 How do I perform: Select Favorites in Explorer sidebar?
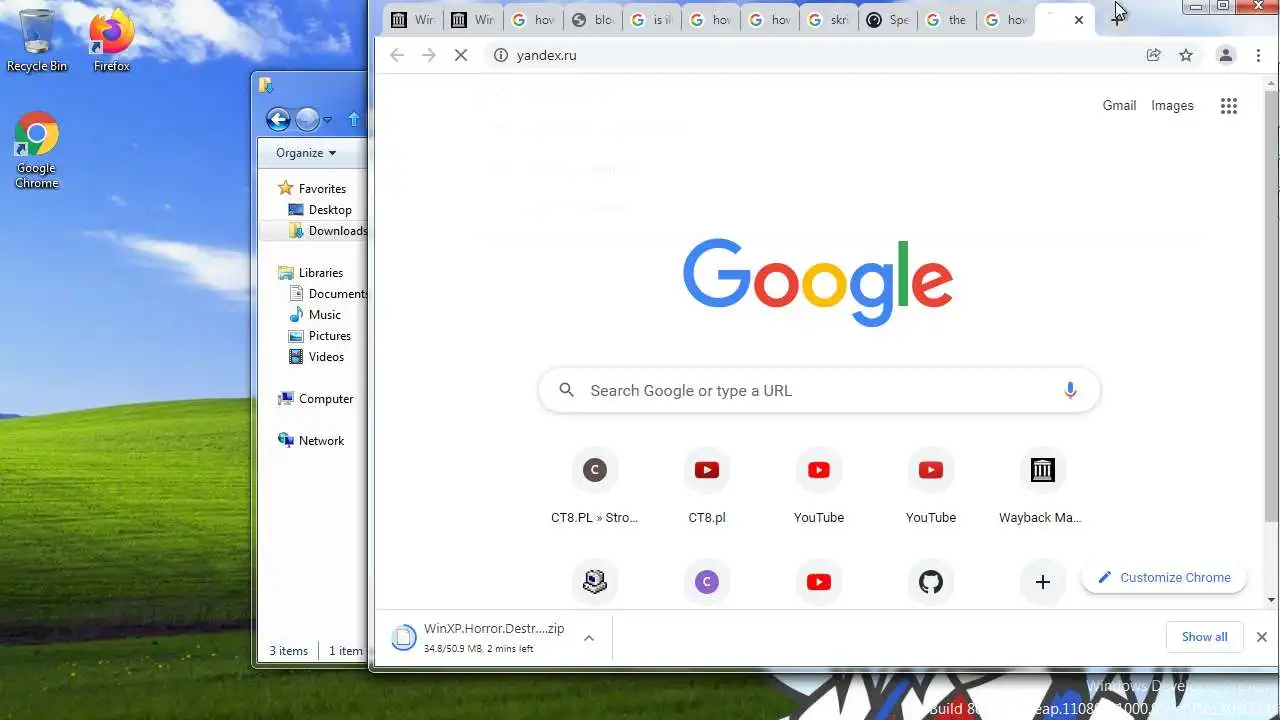311,188
